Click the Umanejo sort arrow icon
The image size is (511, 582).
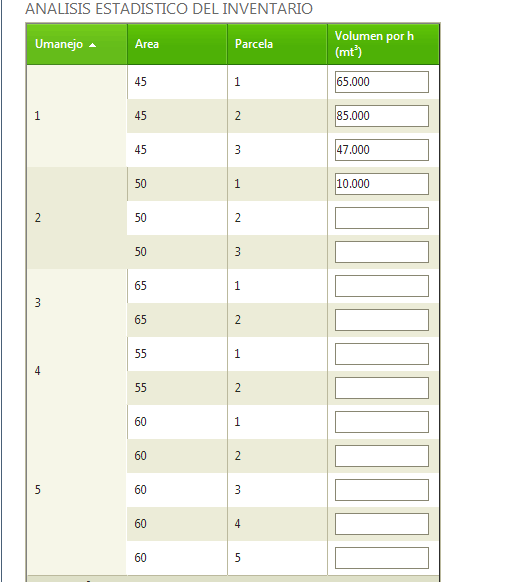[x=92, y=45]
